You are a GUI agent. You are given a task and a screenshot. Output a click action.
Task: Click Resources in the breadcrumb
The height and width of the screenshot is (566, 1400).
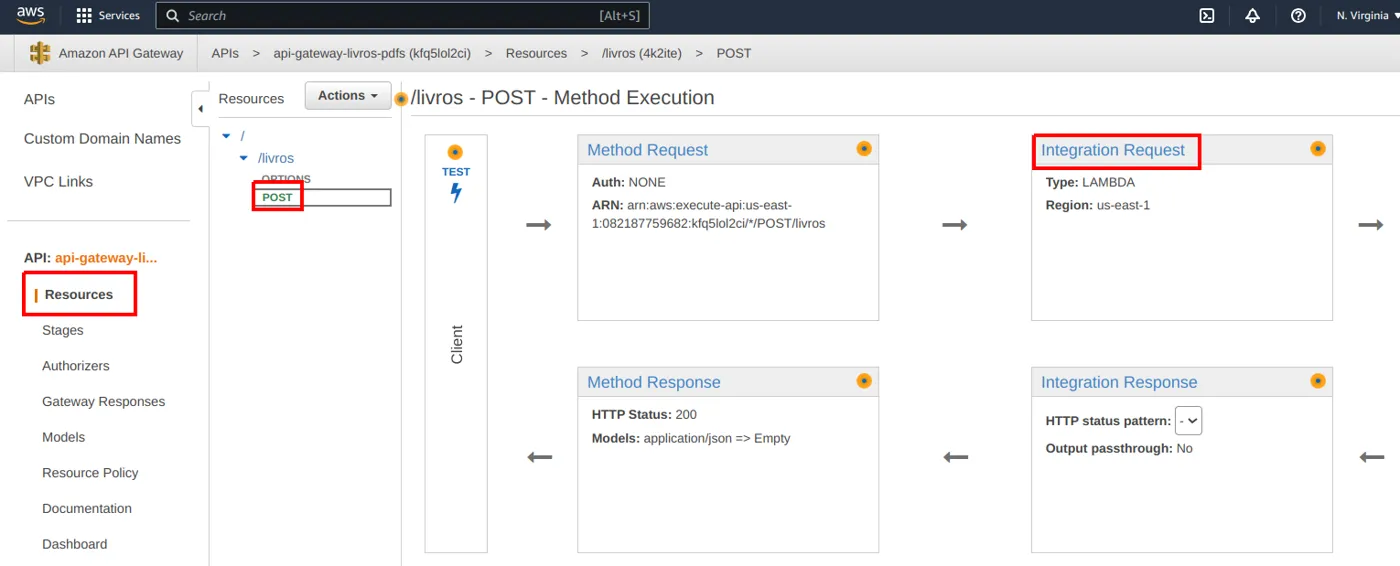pos(536,53)
